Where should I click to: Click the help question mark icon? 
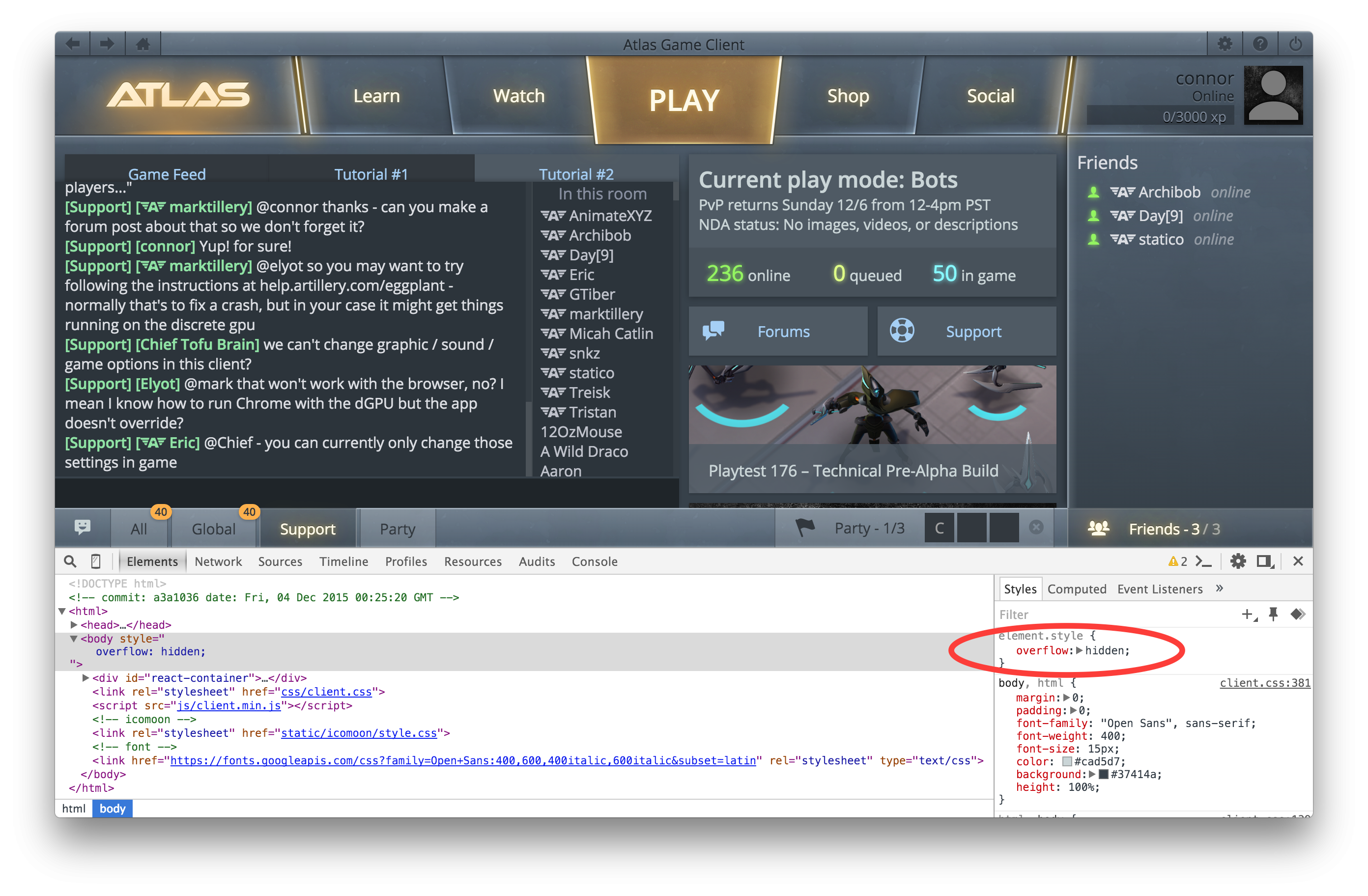(1260, 44)
